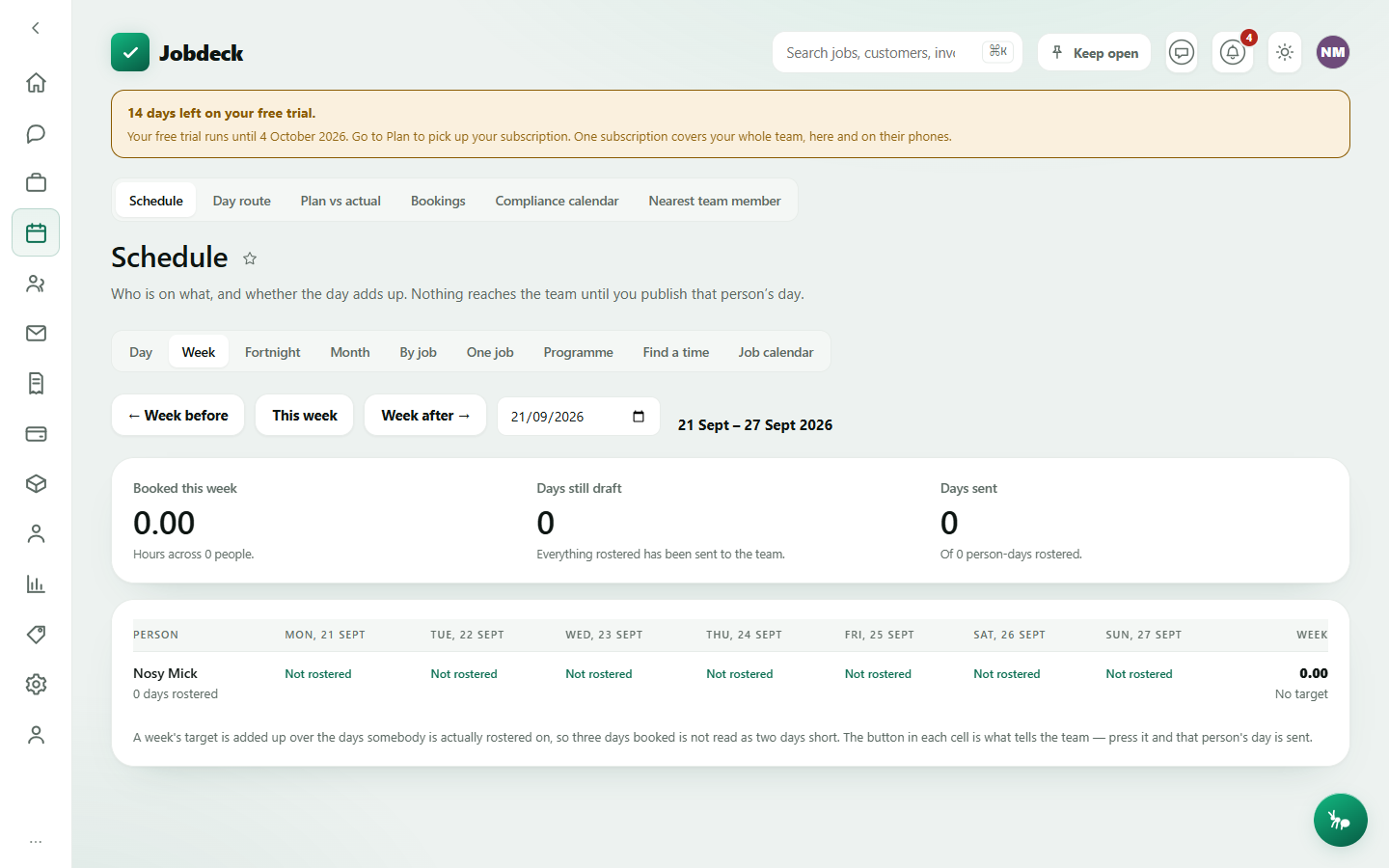This screenshot has width=1389, height=868.
Task: Click the Days sent label
Action: (x=968, y=488)
